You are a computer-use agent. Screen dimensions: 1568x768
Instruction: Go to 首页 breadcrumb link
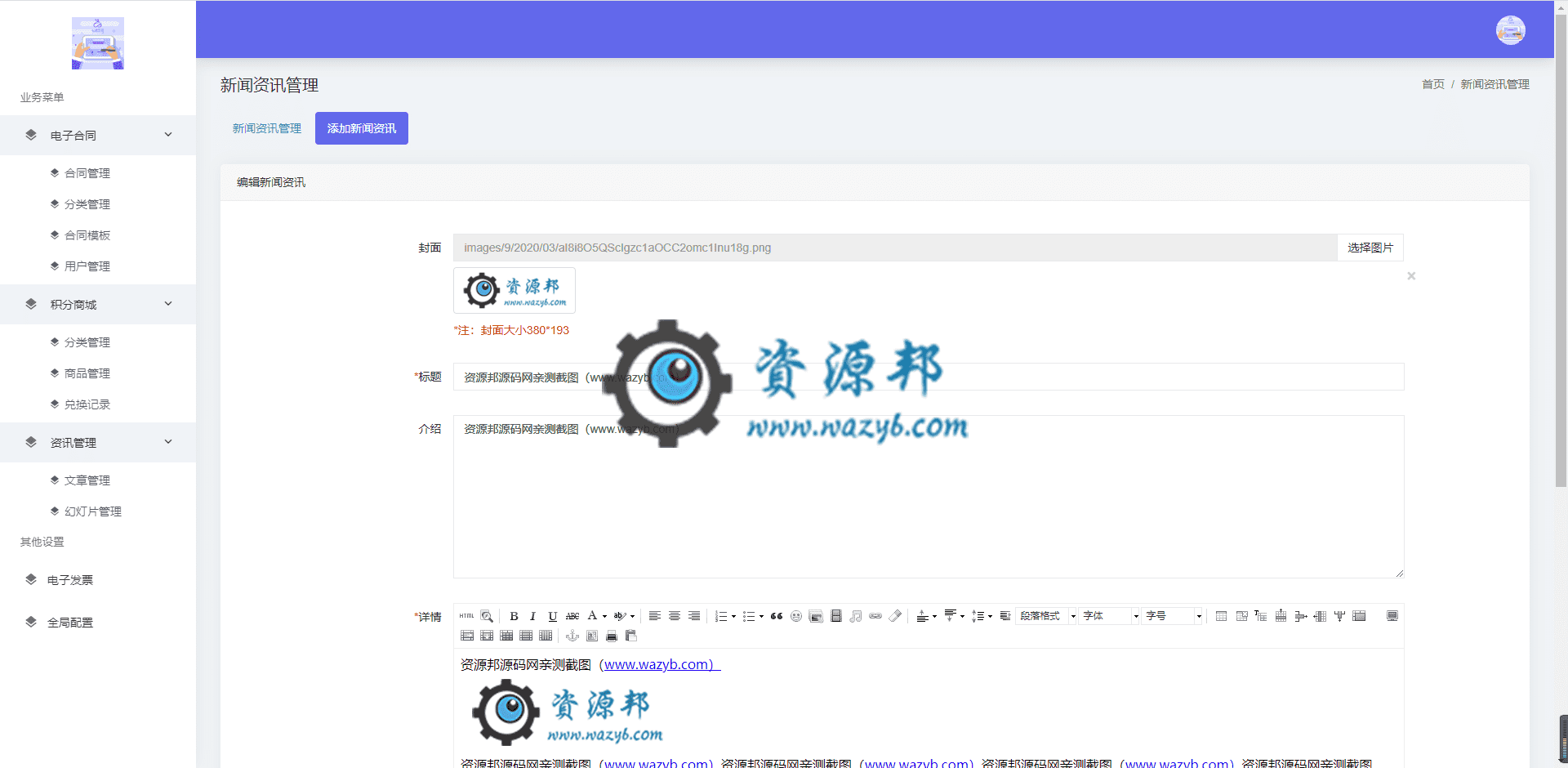click(x=1432, y=84)
